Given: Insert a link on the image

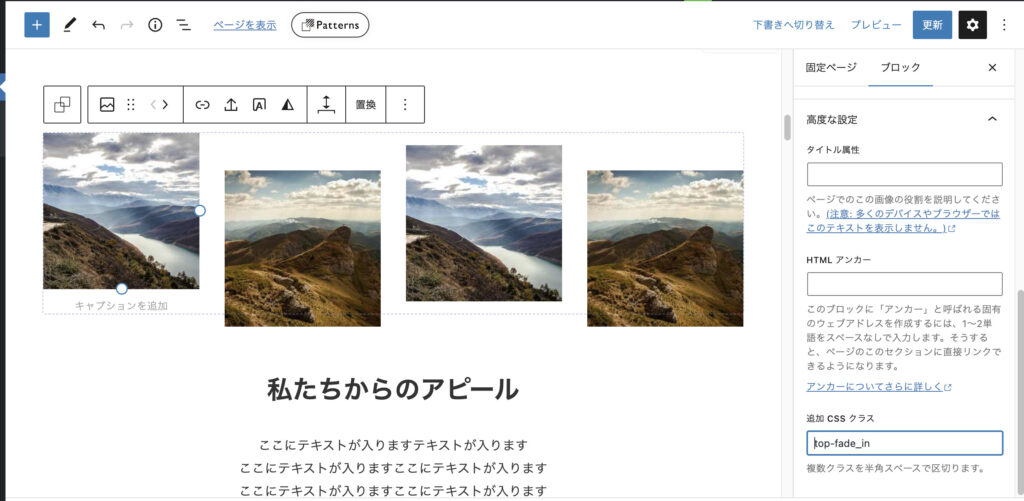Looking at the screenshot, I should coord(202,105).
